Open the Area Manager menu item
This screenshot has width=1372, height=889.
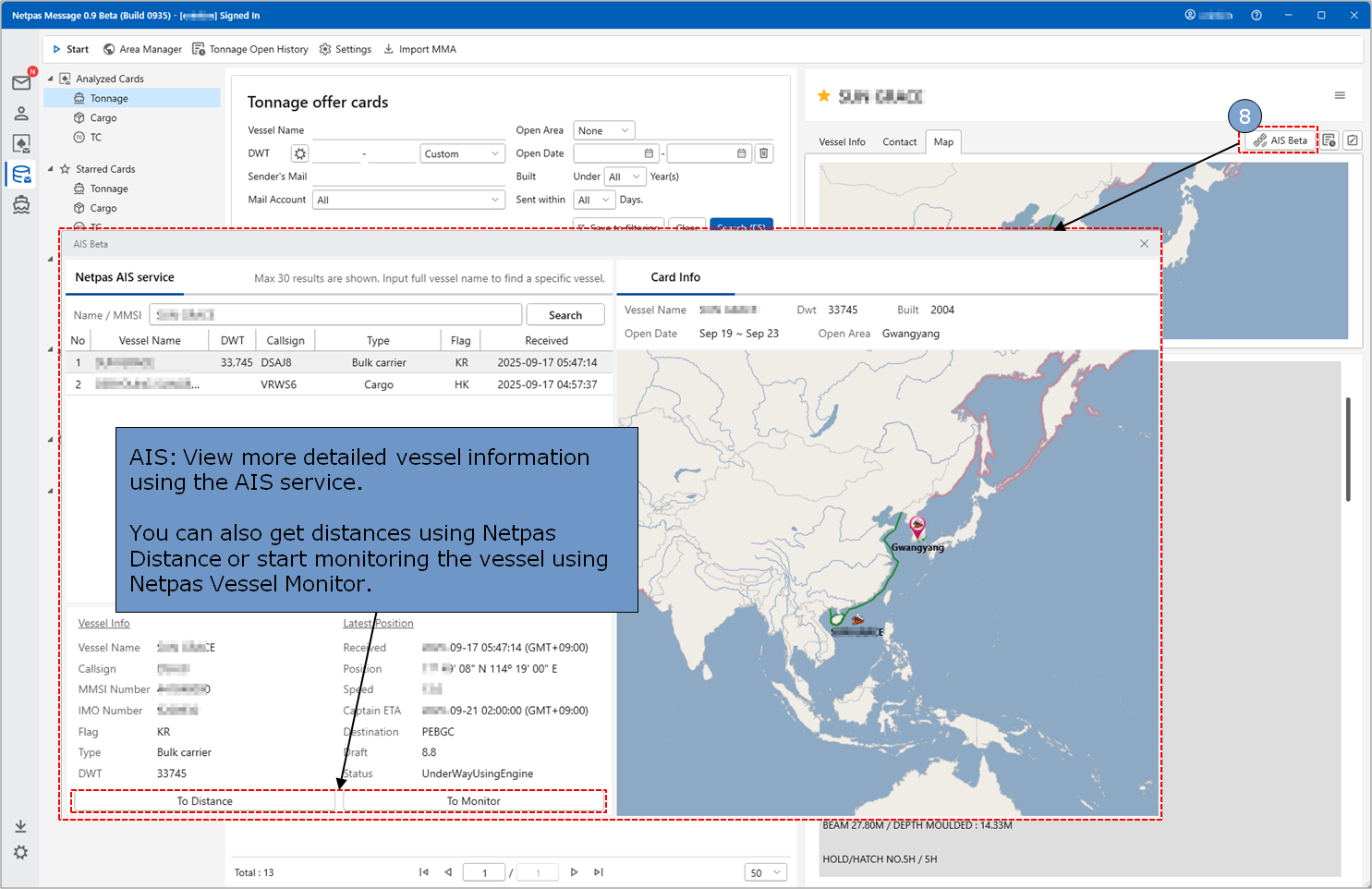point(142,50)
